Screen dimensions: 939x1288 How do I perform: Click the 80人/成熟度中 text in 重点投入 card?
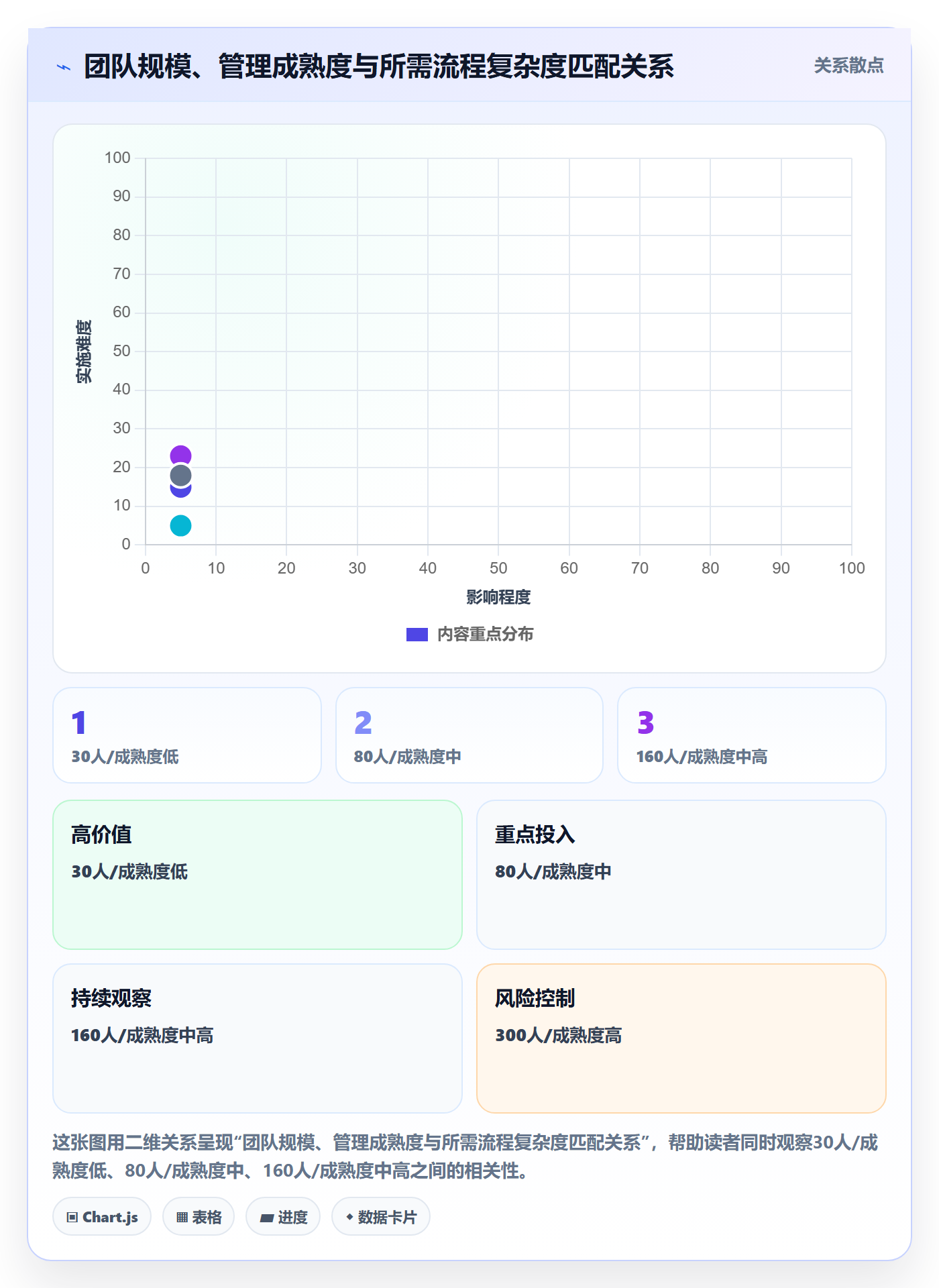click(x=553, y=872)
